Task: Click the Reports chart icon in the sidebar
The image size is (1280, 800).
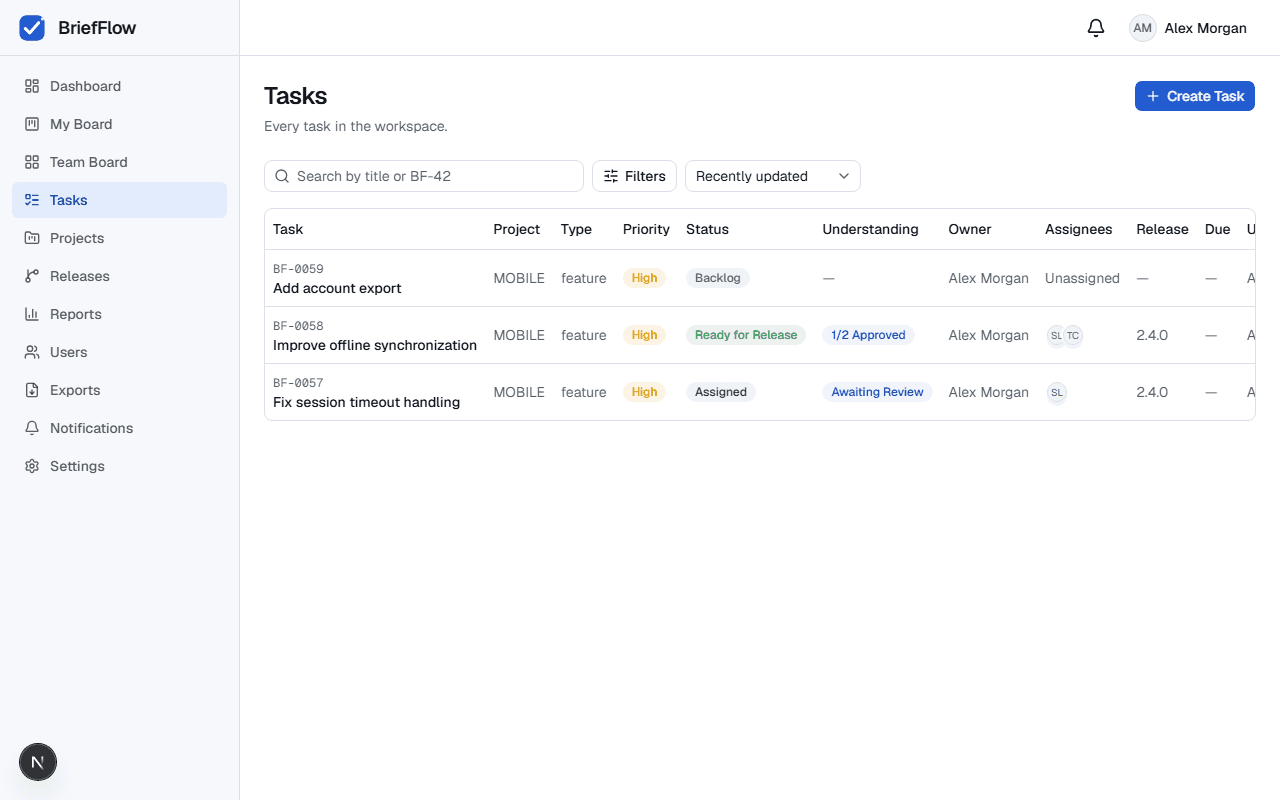Action: [32, 314]
